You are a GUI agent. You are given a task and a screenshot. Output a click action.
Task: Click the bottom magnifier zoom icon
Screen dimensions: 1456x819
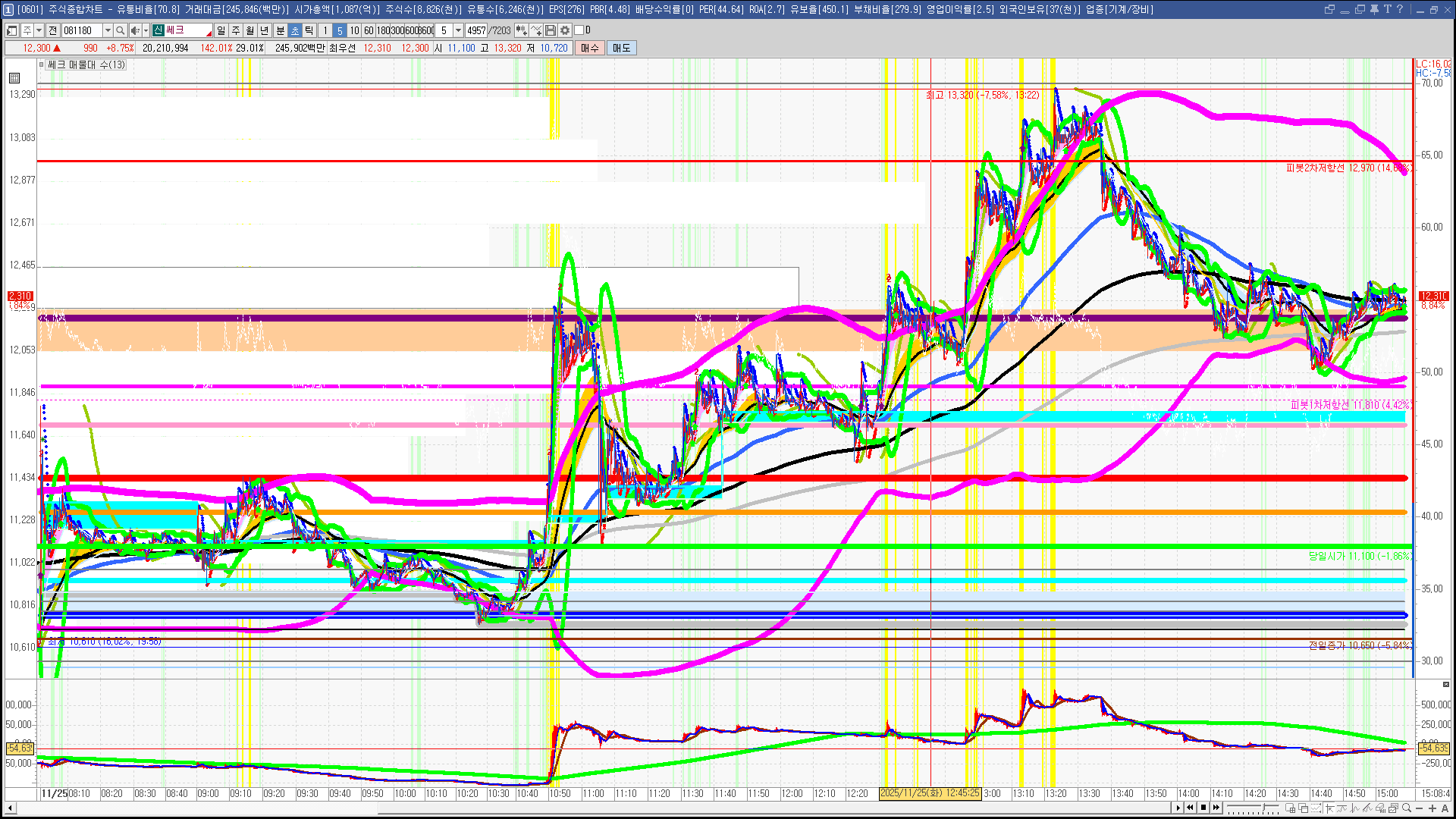[1407, 808]
